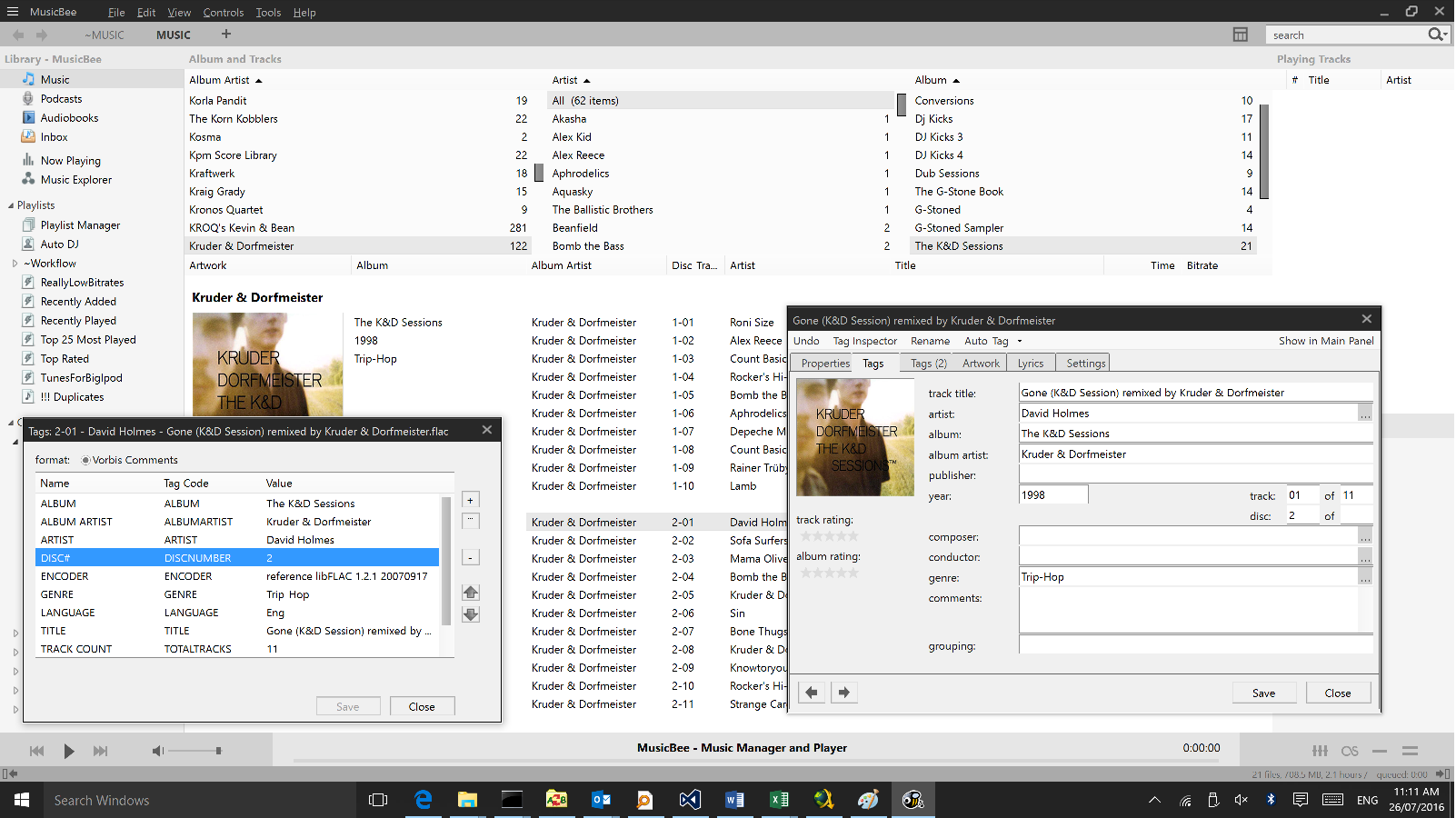Collapse the Playlists section
Viewport: 1456px width, 818px height.
click(x=11, y=205)
